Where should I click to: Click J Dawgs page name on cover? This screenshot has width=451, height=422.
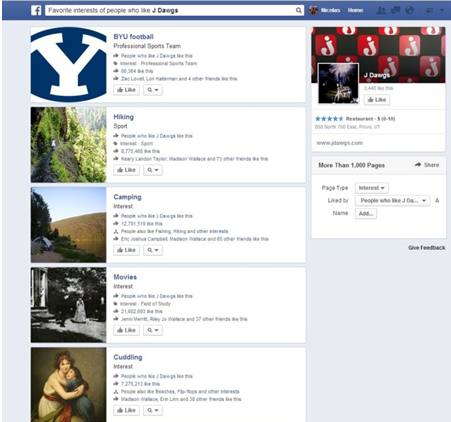tap(377, 75)
